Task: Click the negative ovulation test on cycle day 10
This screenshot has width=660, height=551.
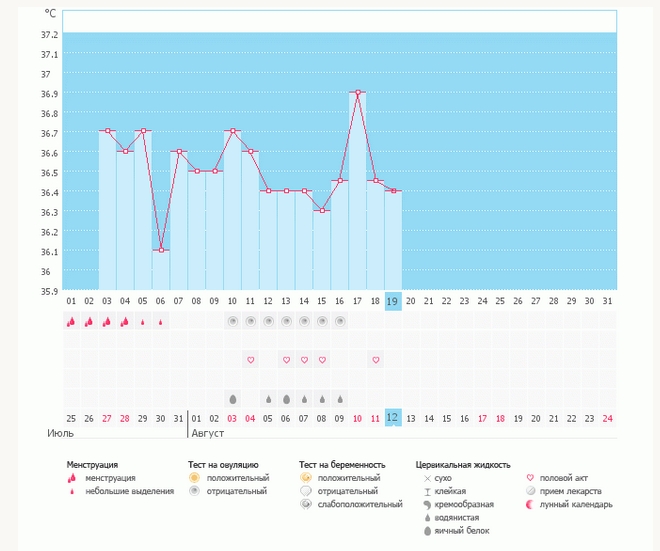Action: pos(233,322)
